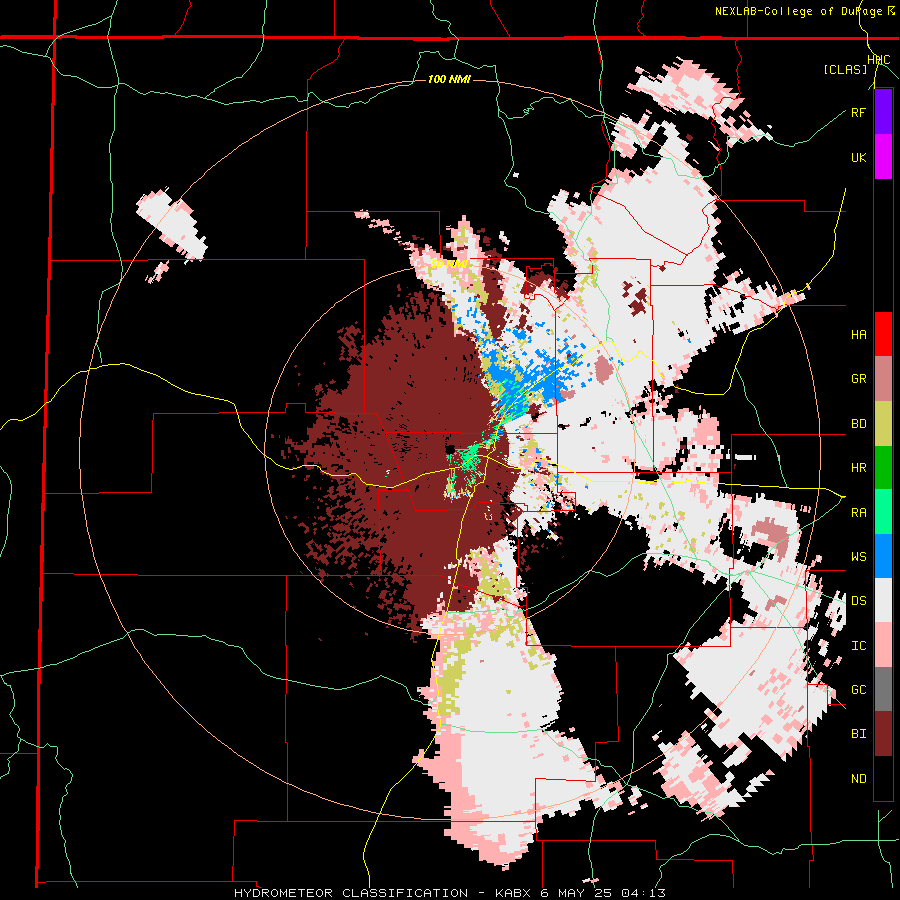Click the [CLAS] units label

tap(845, 69)
